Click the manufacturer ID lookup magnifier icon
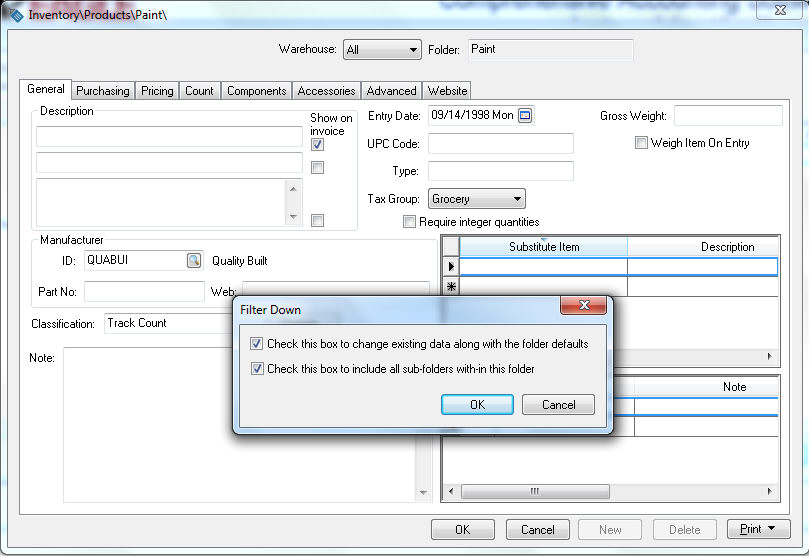Viewport: 809px width, 556px height. point(193,261)
